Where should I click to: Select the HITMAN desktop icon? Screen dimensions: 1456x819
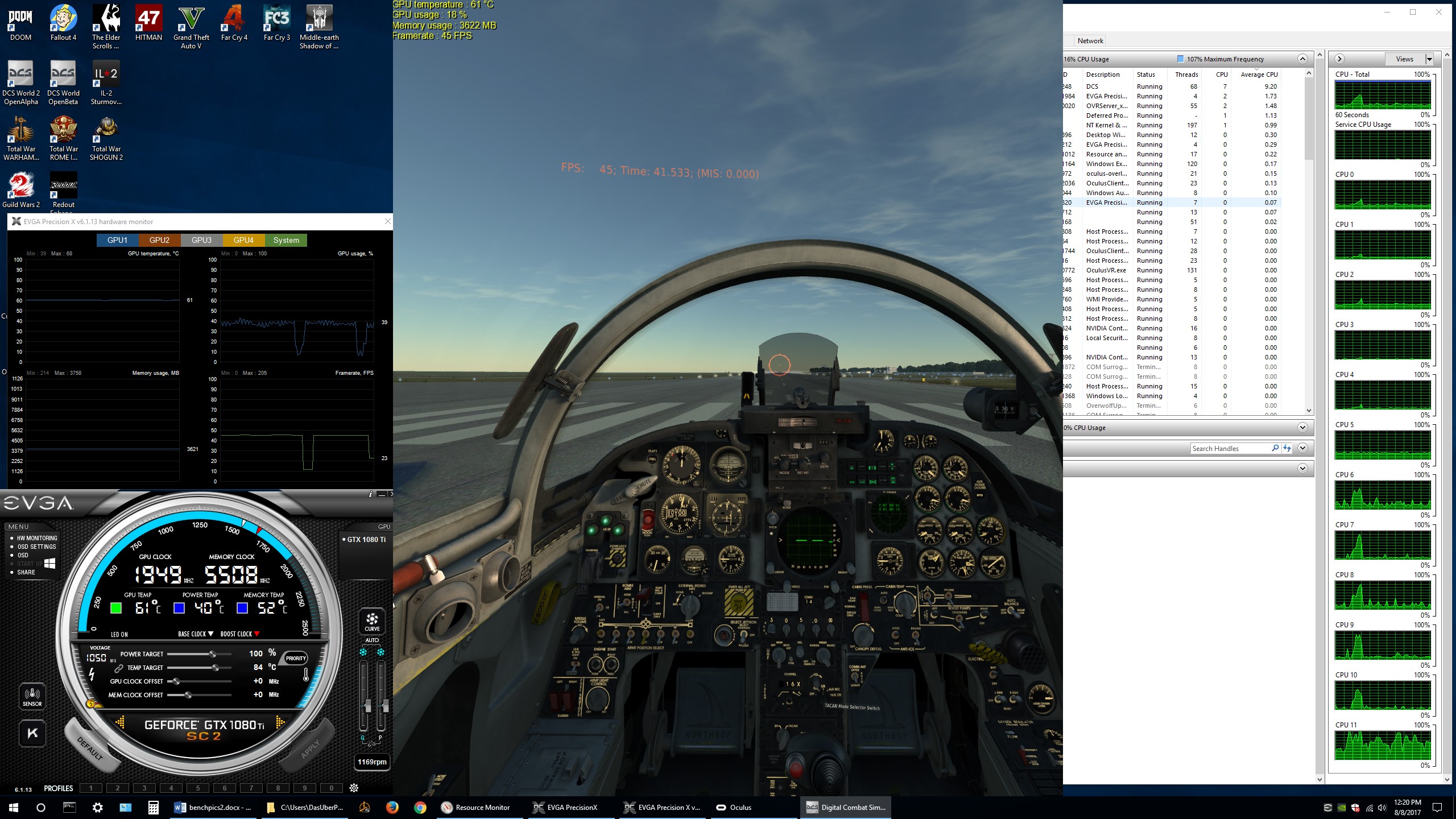pyautogui.click(x=148, y=23)
